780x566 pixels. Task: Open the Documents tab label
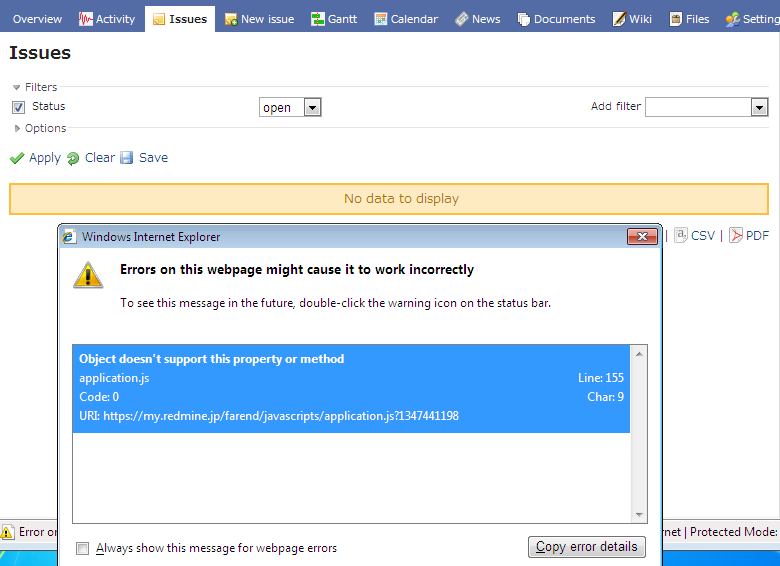click(565, 19)
